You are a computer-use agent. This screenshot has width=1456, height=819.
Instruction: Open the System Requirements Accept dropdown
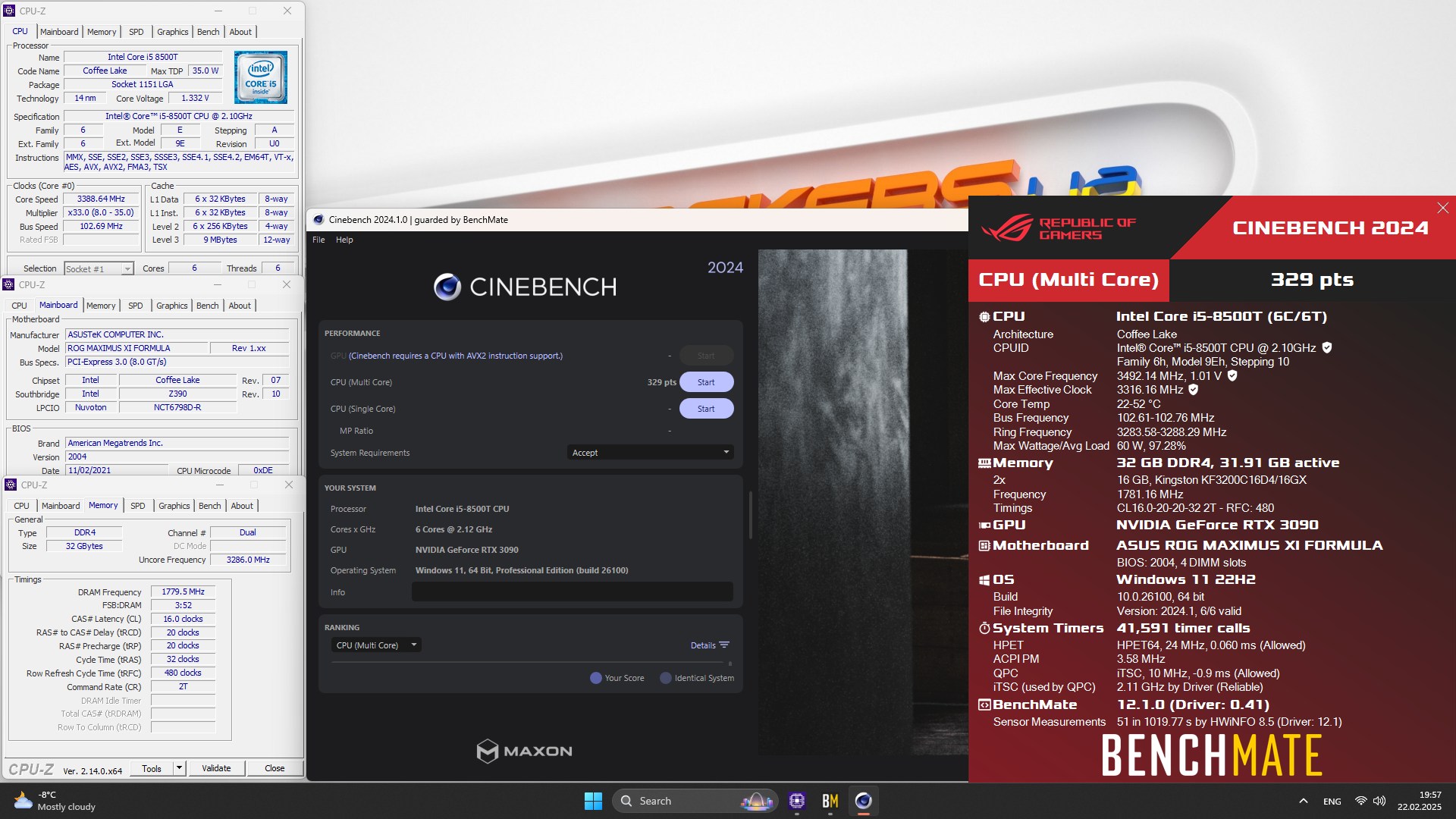[x=650, y=453]
